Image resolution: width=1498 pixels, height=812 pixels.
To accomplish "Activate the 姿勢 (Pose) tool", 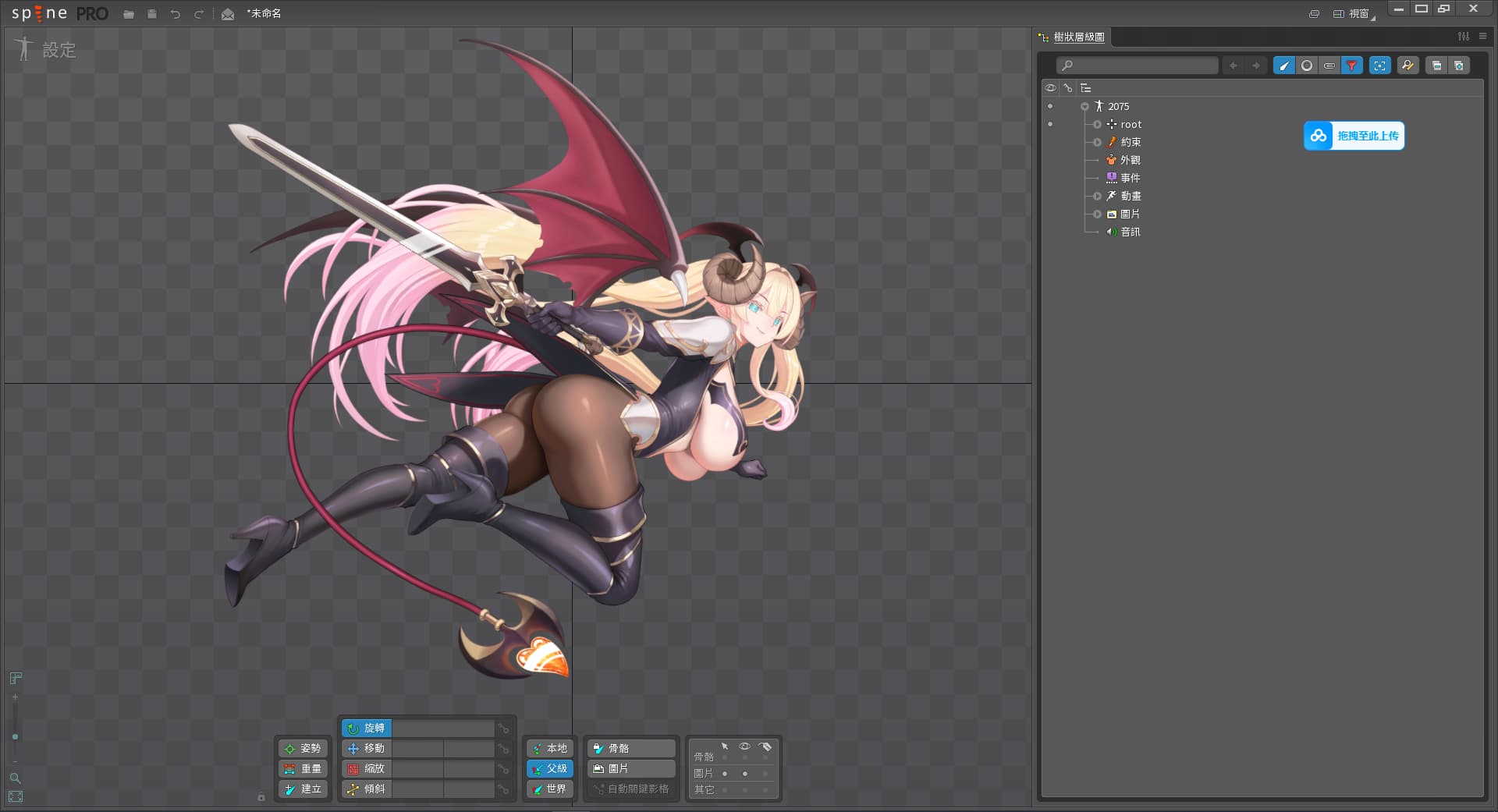I will pyautogui.click(x=303, y=748).
